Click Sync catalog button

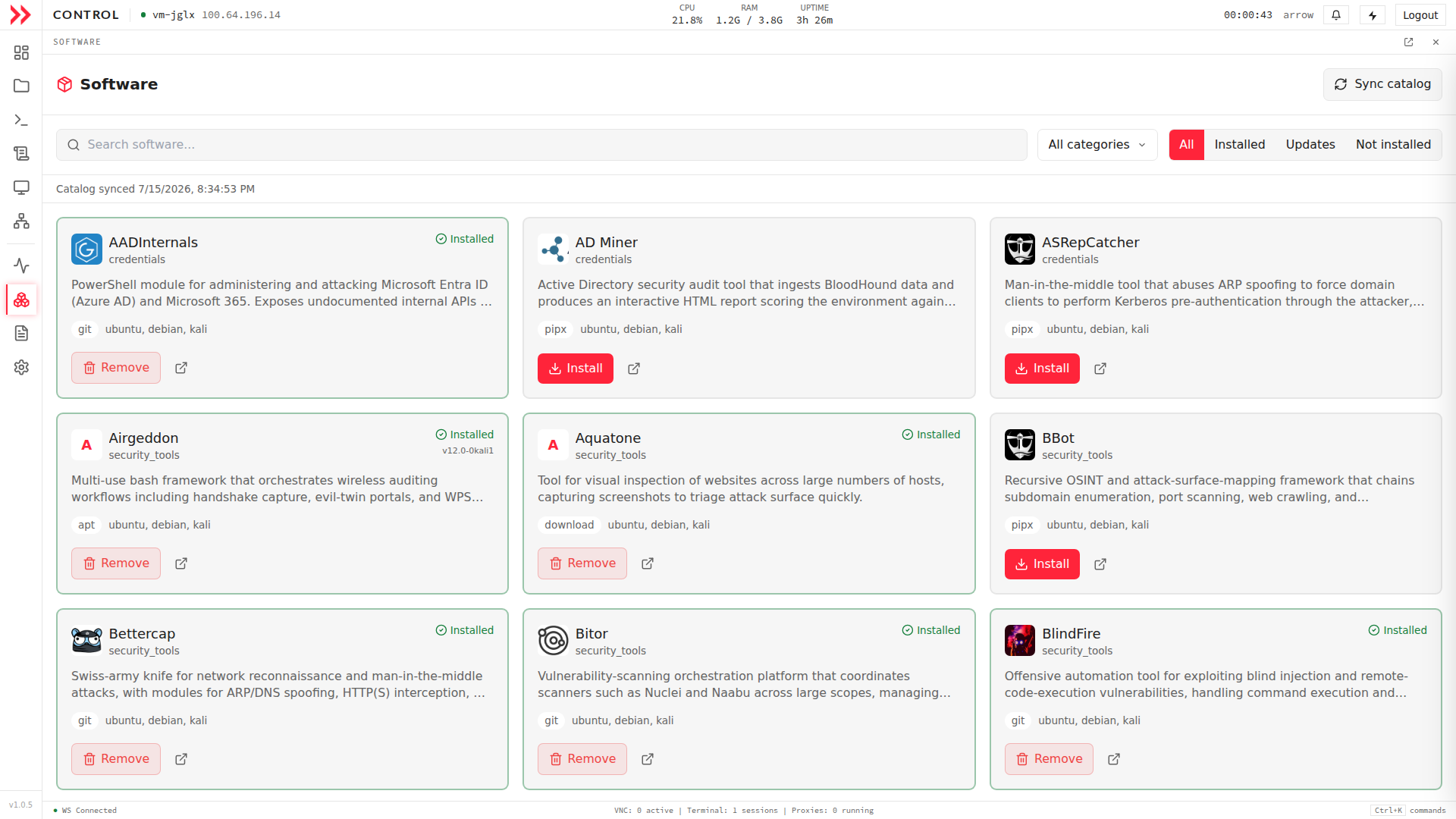point(1382,84)
